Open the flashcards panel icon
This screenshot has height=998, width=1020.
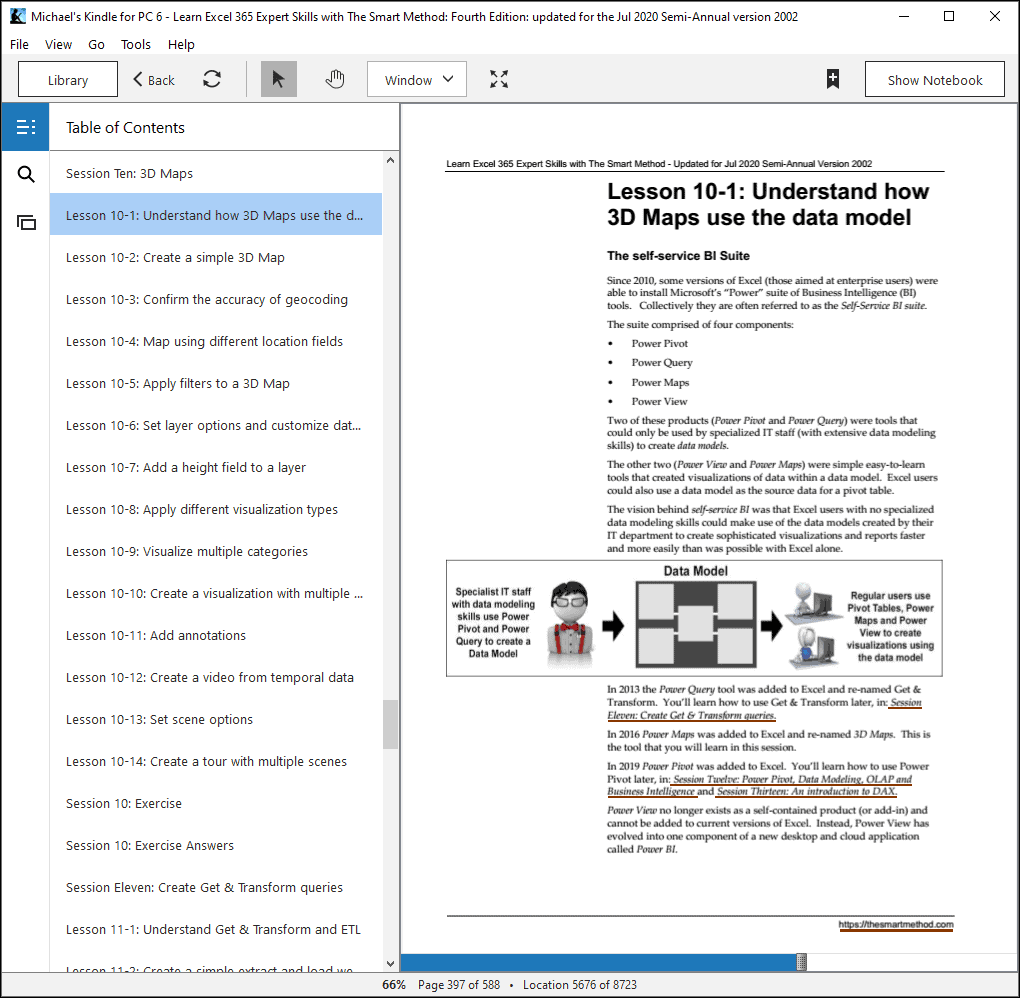[x=26, y=223]
